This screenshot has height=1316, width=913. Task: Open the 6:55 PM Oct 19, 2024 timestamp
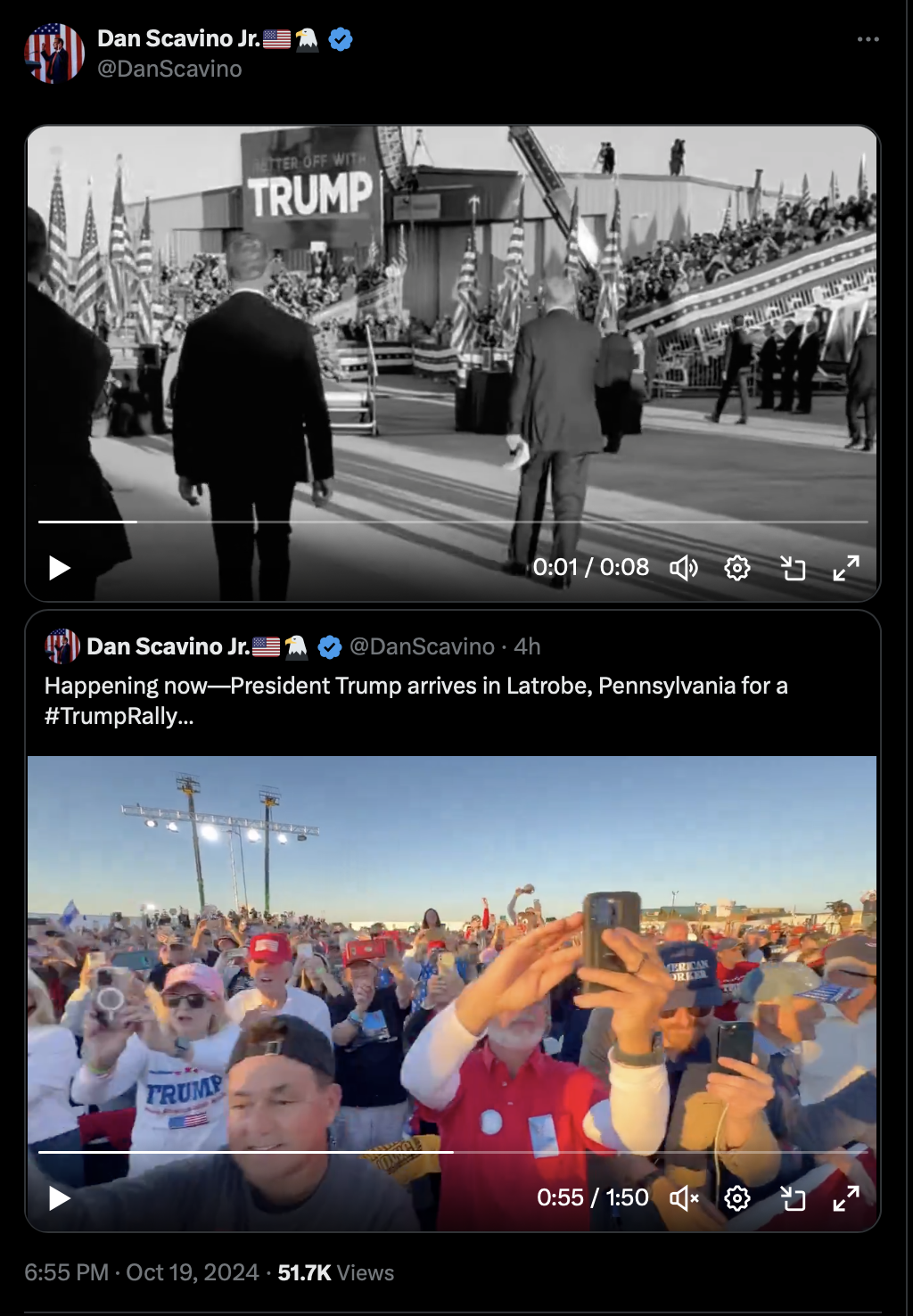[142, 1272]
